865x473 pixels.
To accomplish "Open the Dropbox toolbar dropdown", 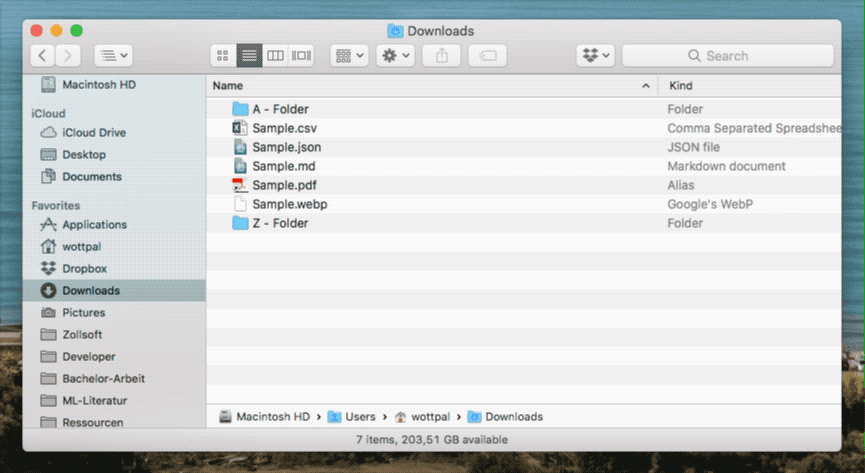I will pos(596,56).
